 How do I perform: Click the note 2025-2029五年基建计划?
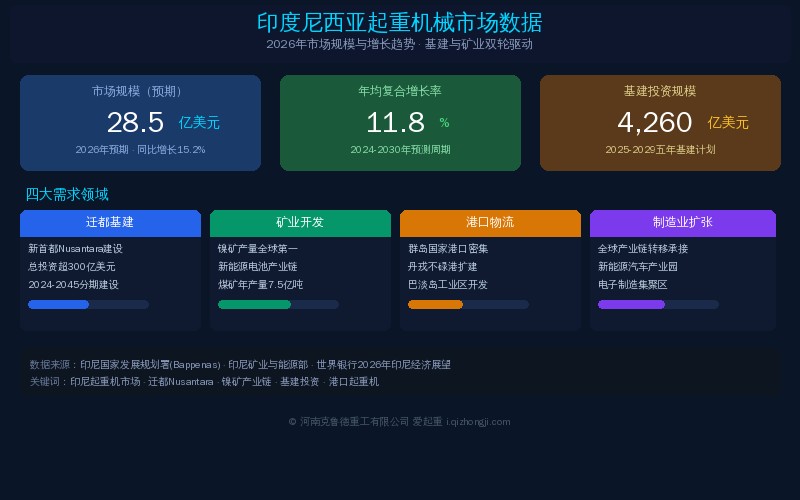click(660, 149)
